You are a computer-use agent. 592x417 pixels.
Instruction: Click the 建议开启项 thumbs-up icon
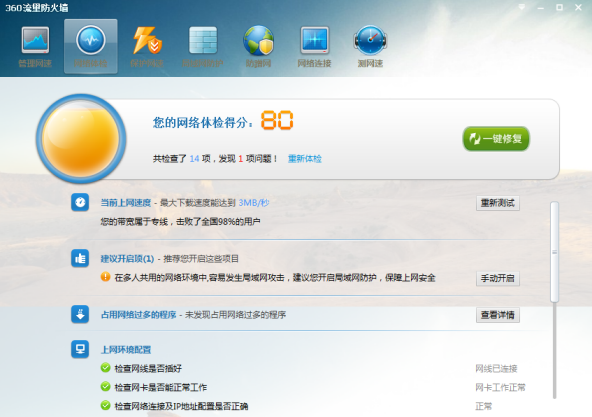click(80, 258)
